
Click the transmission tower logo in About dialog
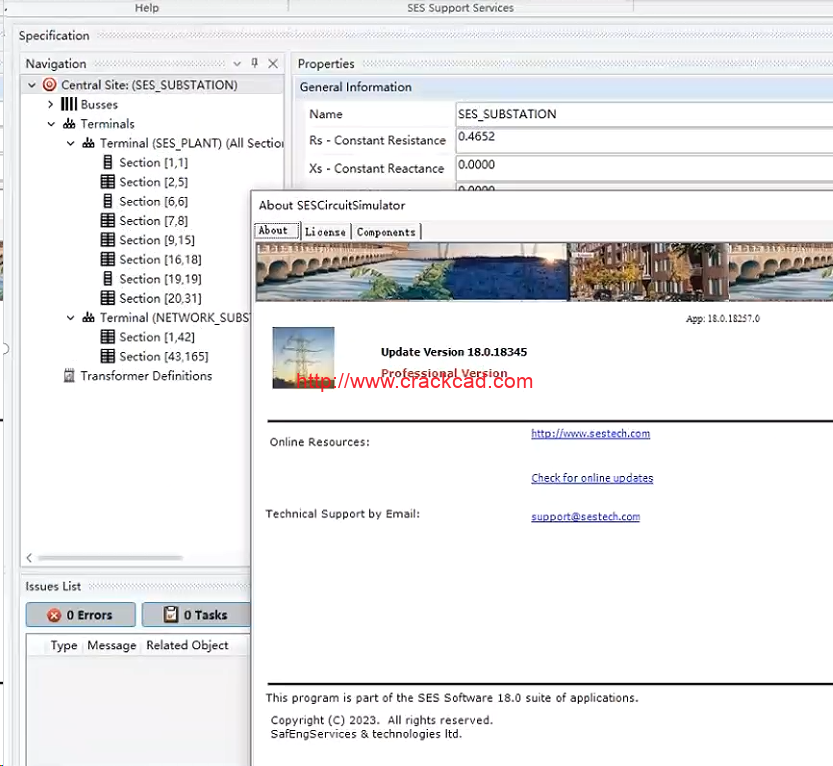pos(303,358)
